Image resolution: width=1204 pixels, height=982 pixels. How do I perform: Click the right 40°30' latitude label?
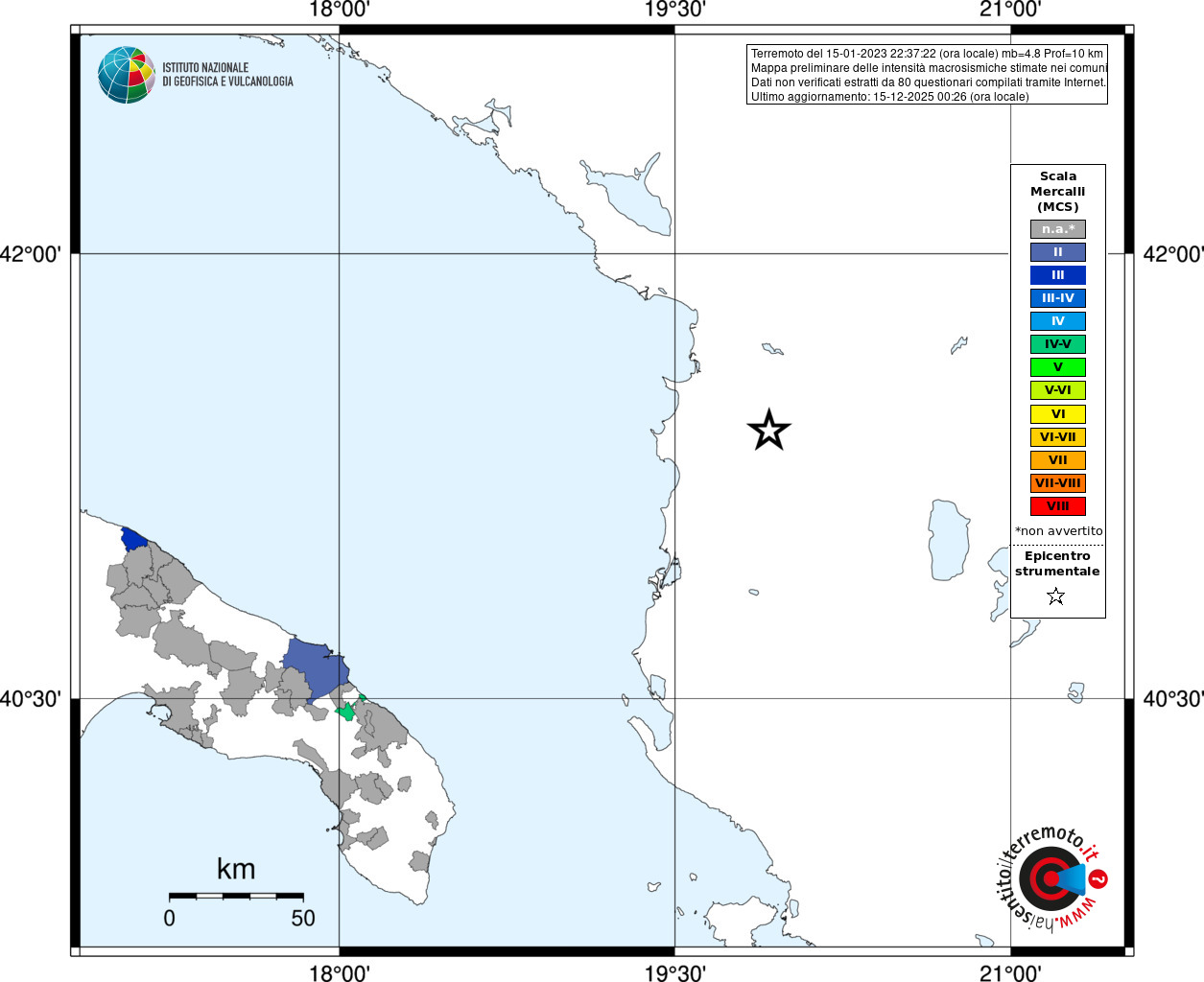point(1172,699)
